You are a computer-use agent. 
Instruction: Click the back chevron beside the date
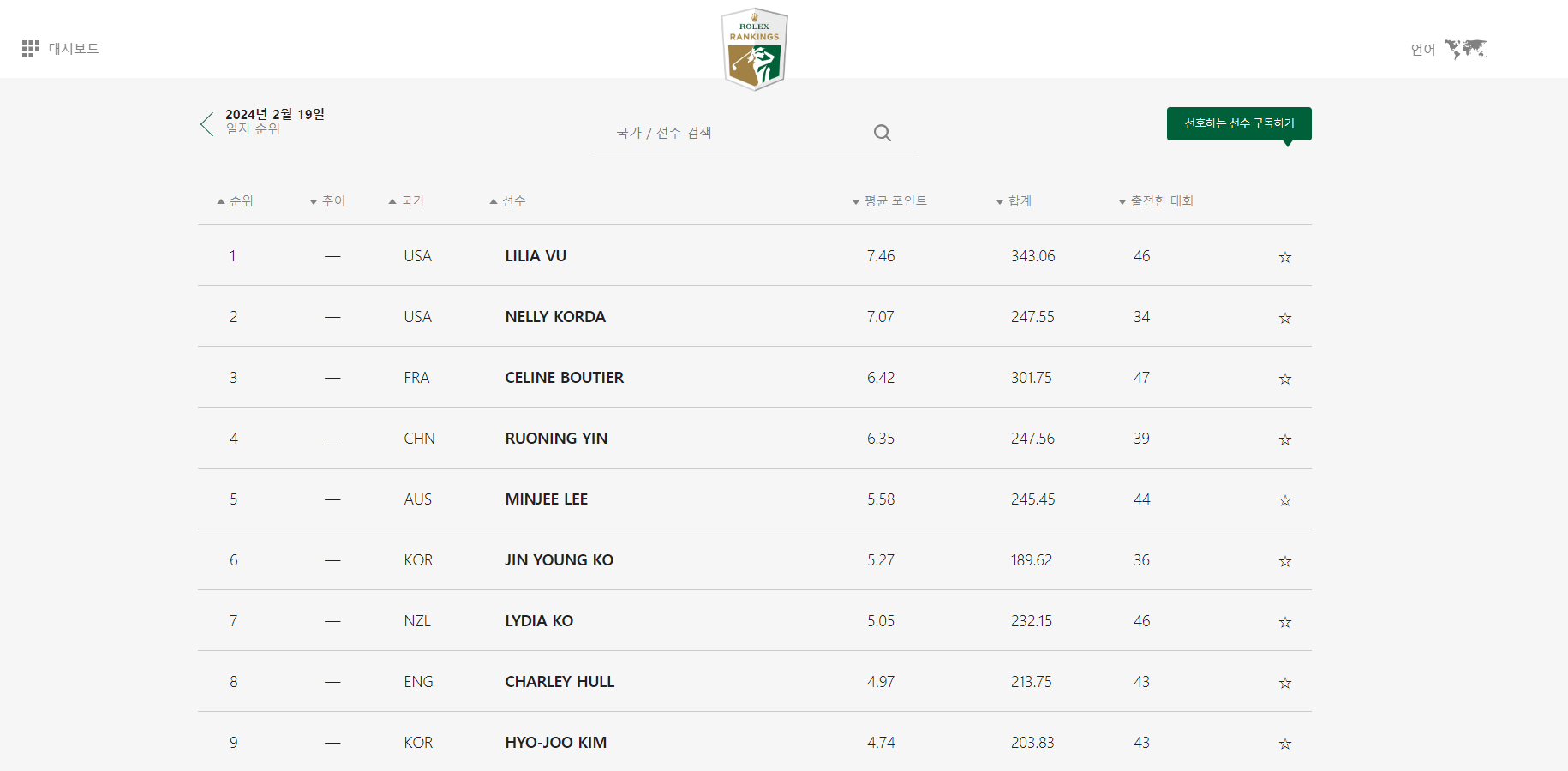click(x=206, y=124)
